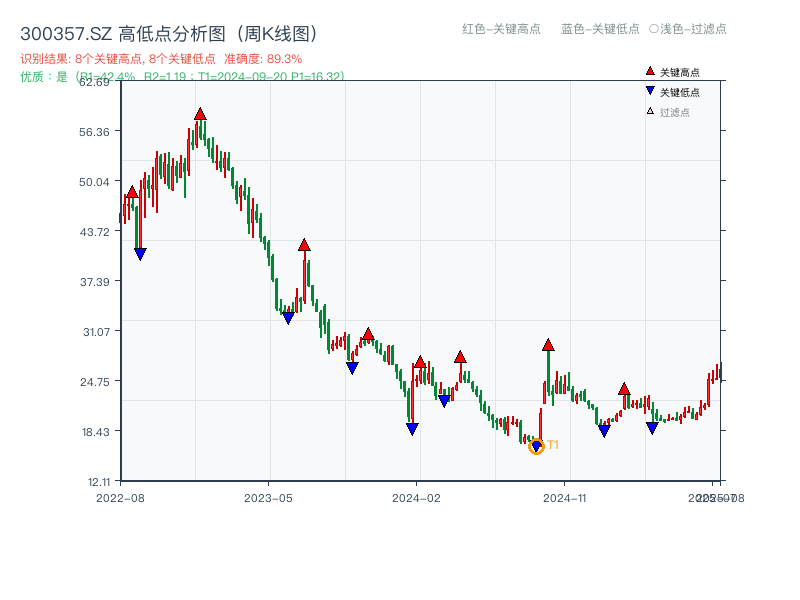Click the red key-high triangle at the chart's highest peak
This screenshot has height=600, width=800.
tap(200, 114)
